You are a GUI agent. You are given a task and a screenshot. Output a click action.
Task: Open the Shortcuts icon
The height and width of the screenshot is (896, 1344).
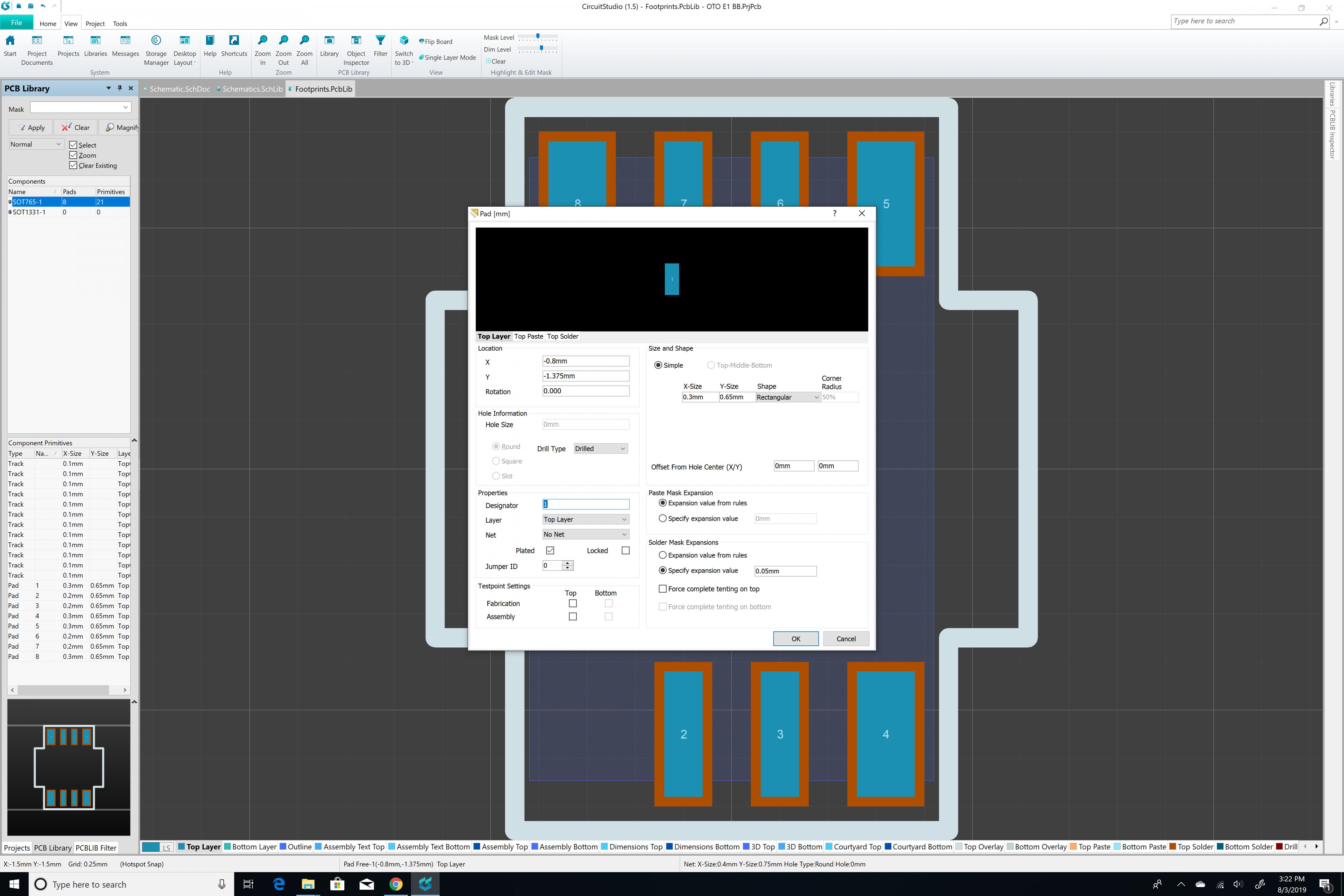click(234, 46)
